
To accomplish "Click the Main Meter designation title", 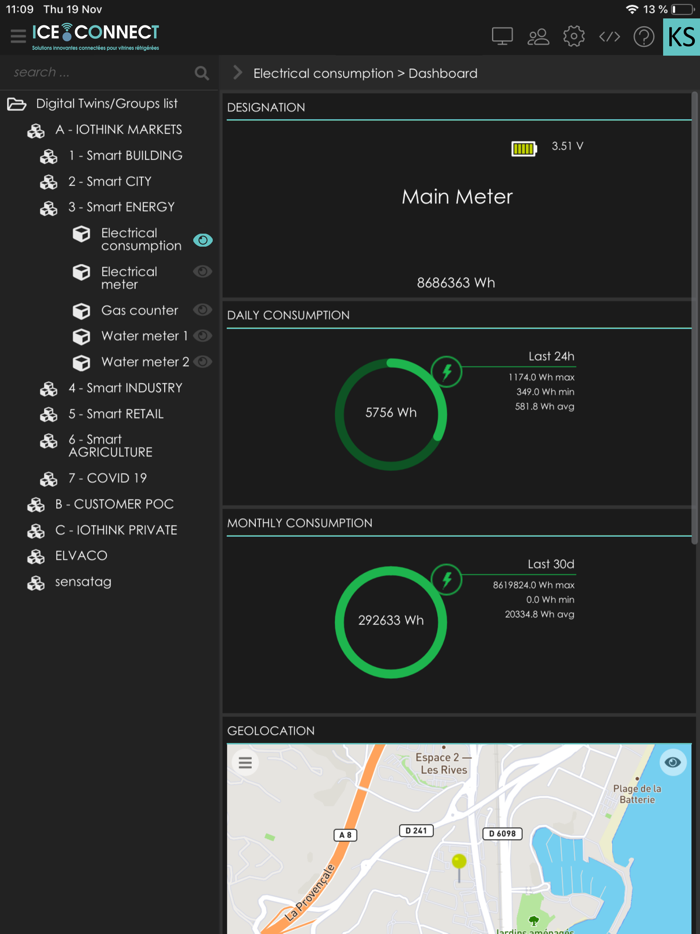I will pyautogui.click(x=457, y=197).
